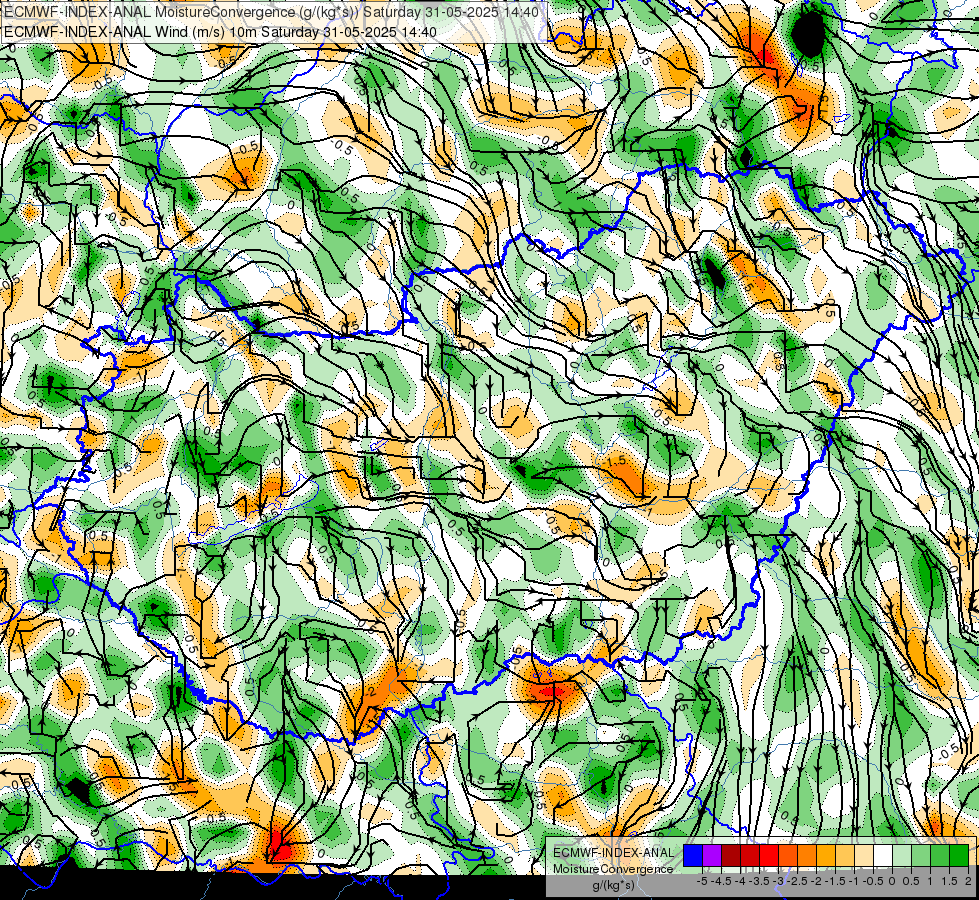The width and height of the screenshot is (979, 900).
Task: Choose the darkest green legend swatch
Action: 959,855
